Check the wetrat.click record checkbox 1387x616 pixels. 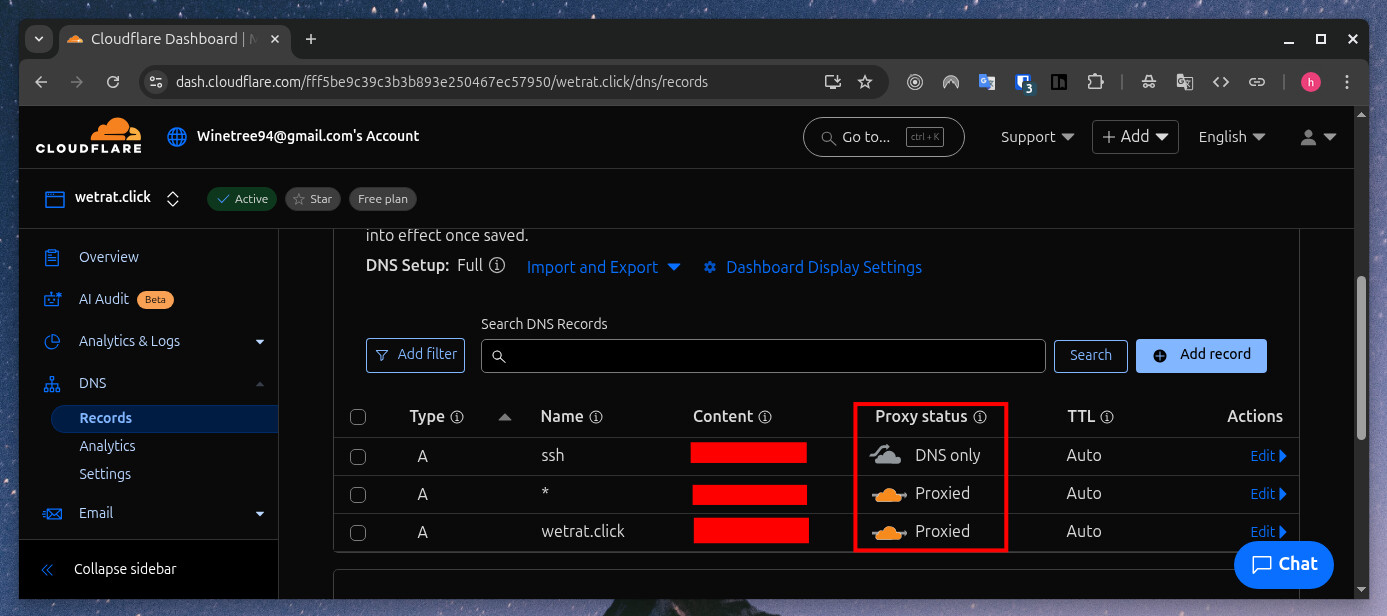tap(358, 532)
